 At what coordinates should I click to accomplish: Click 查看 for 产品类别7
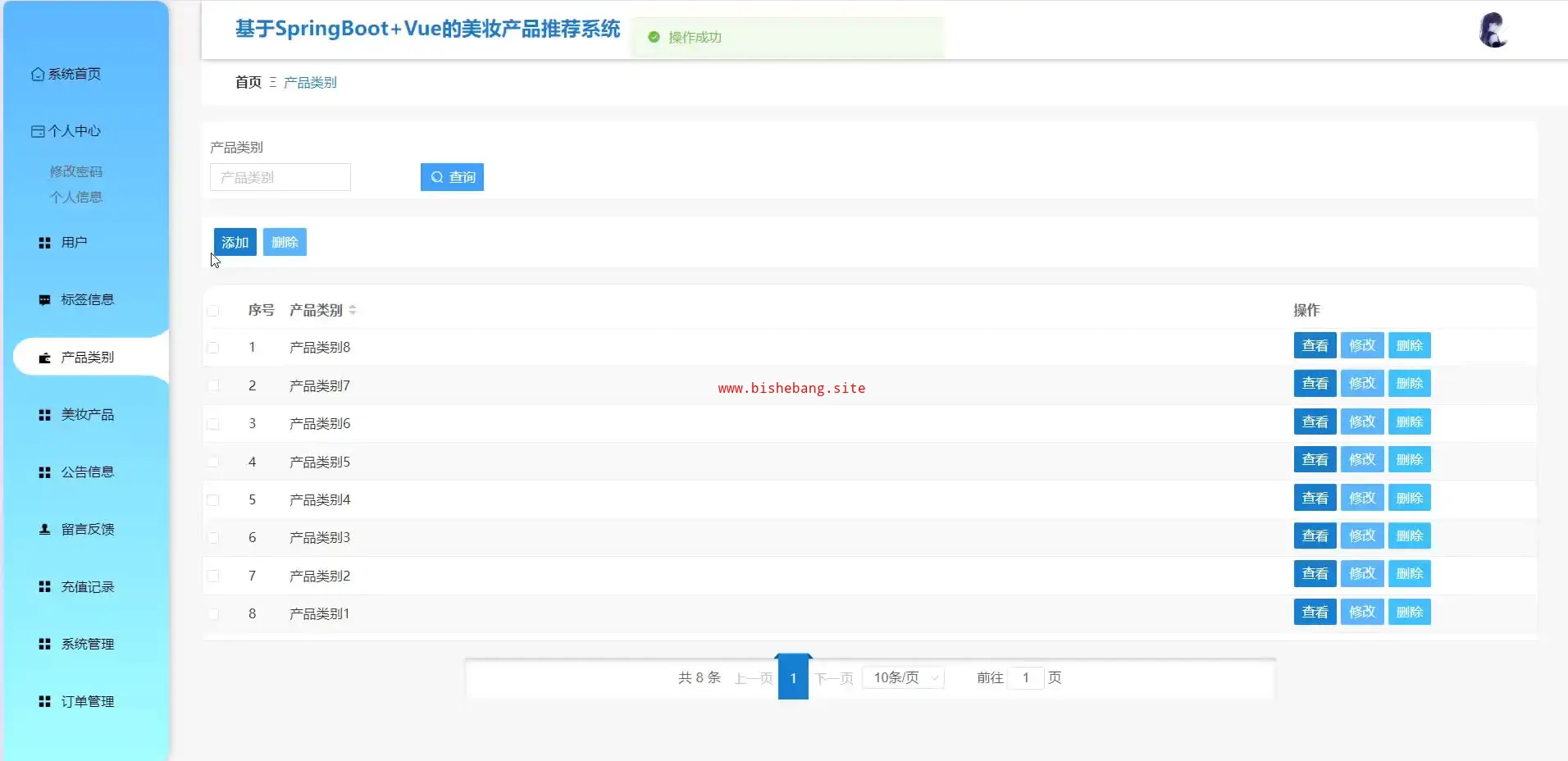[x=1315, y=383]
